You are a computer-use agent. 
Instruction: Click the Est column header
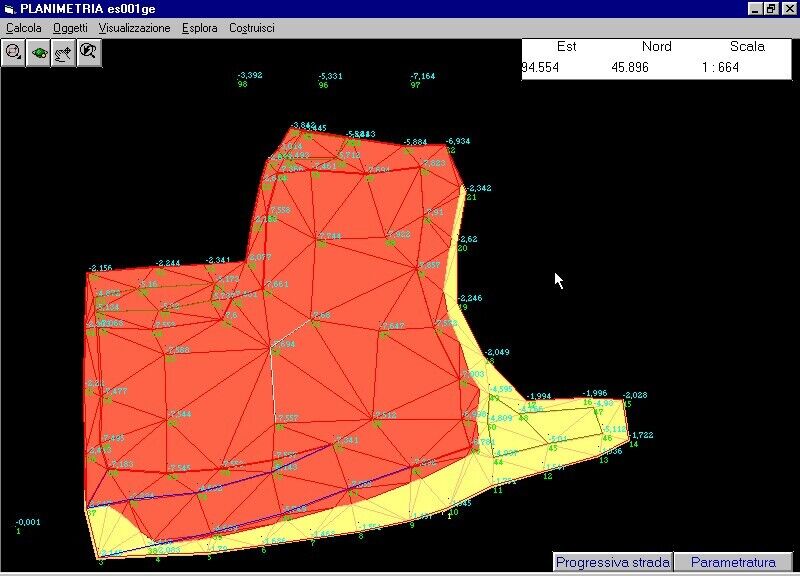[566, 46]
